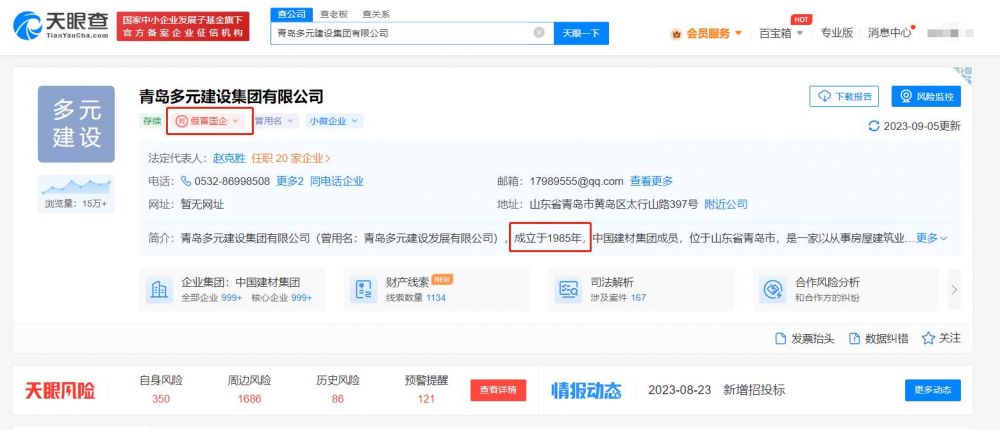Open the 消息中心 message center
Screen dimensions: 1000x430
(x=890, y=33)
